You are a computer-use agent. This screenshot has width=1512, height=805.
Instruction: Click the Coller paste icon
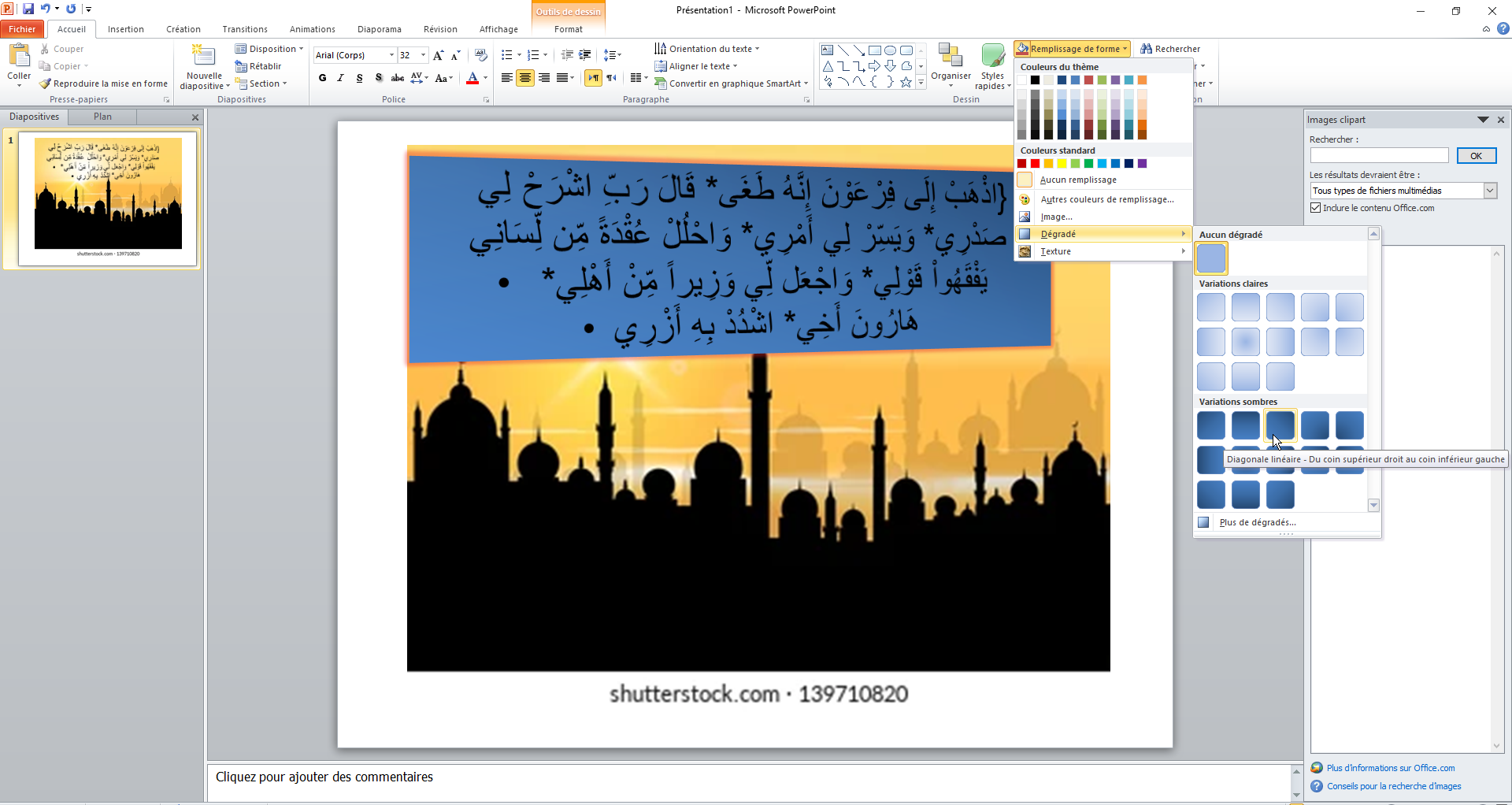coord(19,57)
